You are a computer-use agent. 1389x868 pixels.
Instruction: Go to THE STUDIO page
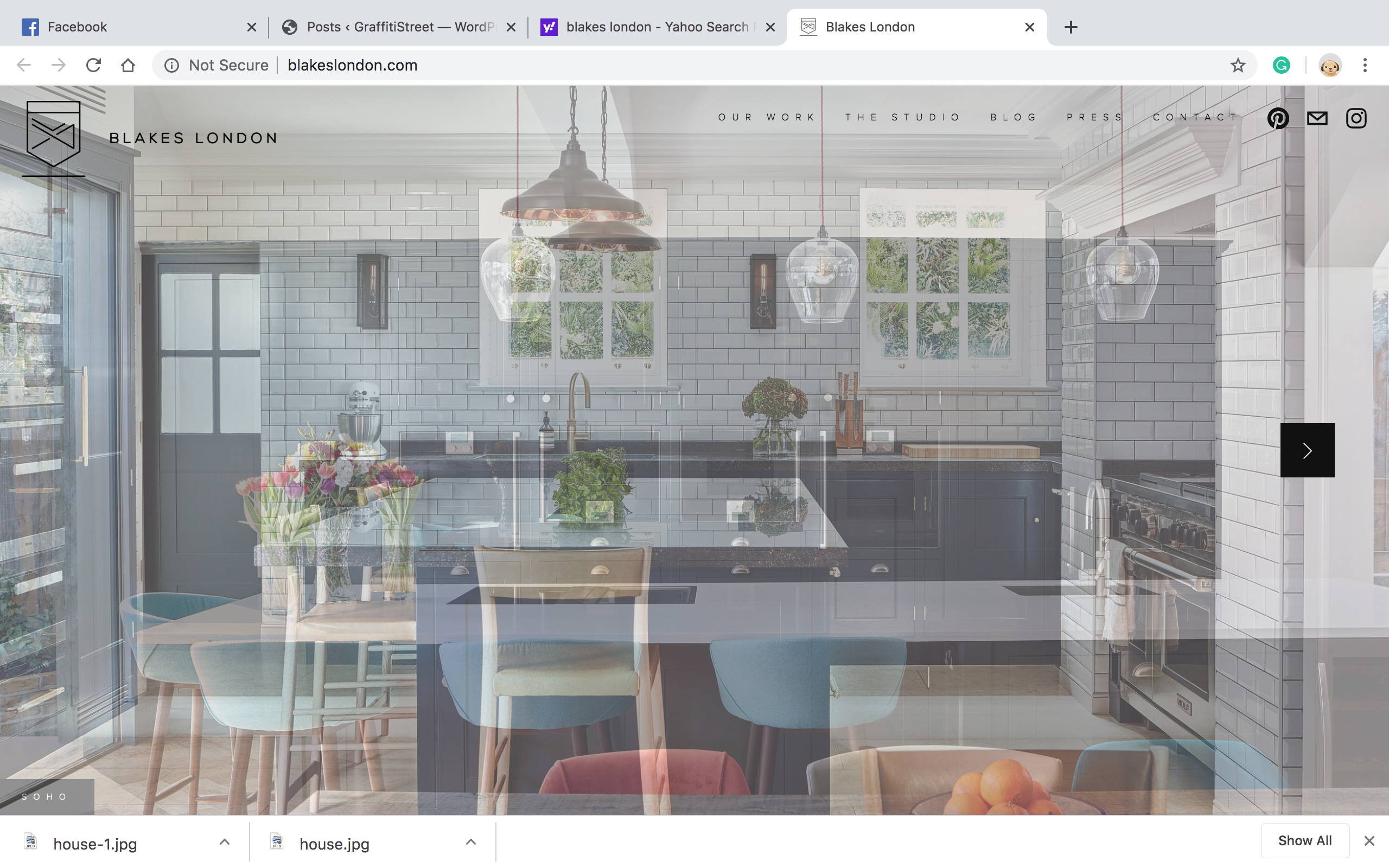[902, 117]
